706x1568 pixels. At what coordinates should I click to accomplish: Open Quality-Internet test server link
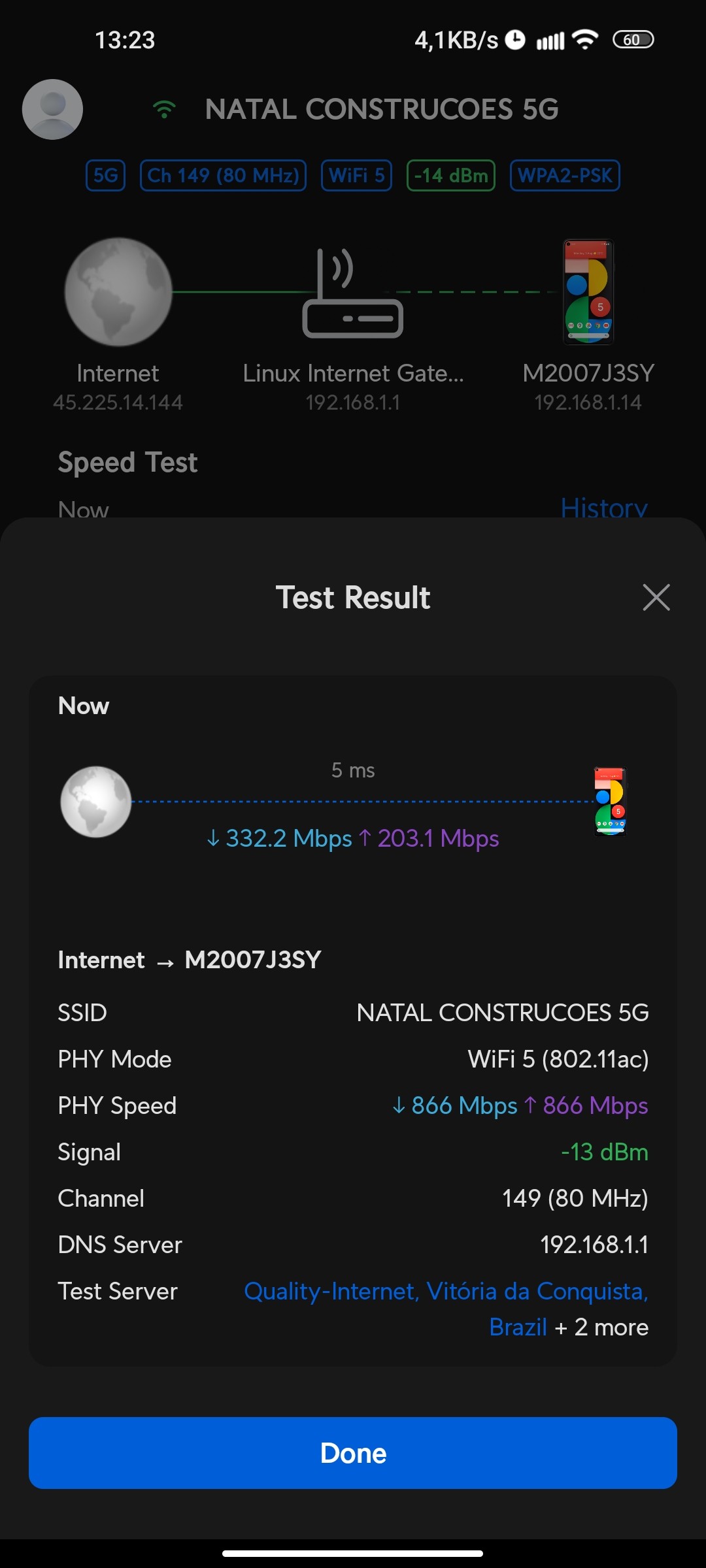point(445,1292)
